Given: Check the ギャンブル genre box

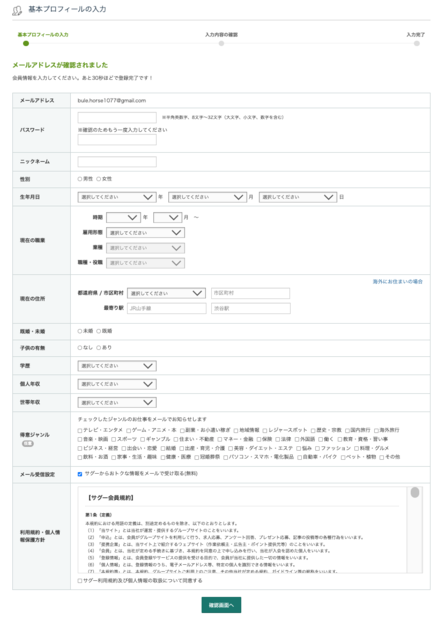Looking at the screenshot, I should [x=143, y=439].
